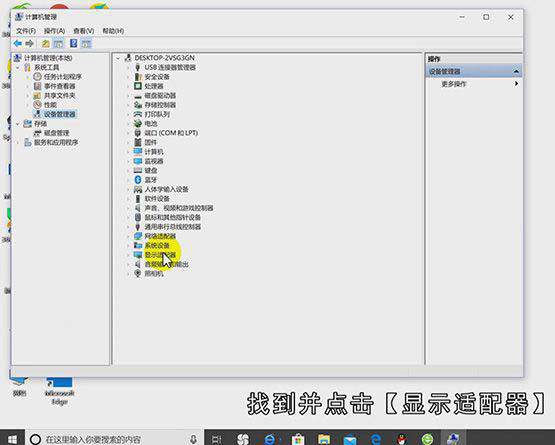The width and height of the screenshot is (555, 445).
Task: Select 设备管理器 in left tree
Action: coord(59,114)
